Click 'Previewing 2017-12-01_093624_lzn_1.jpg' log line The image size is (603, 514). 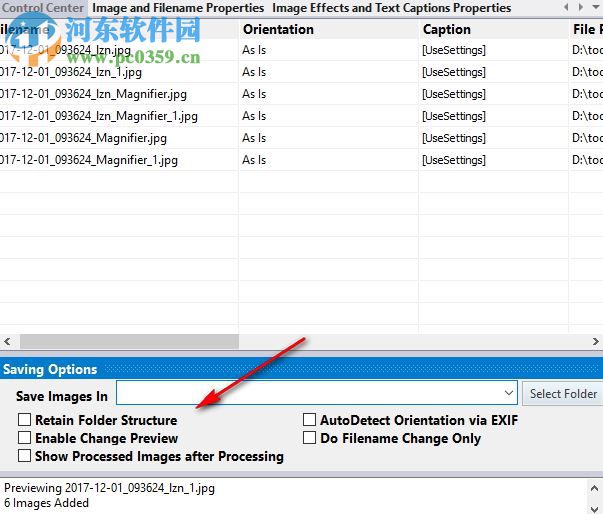109,488
